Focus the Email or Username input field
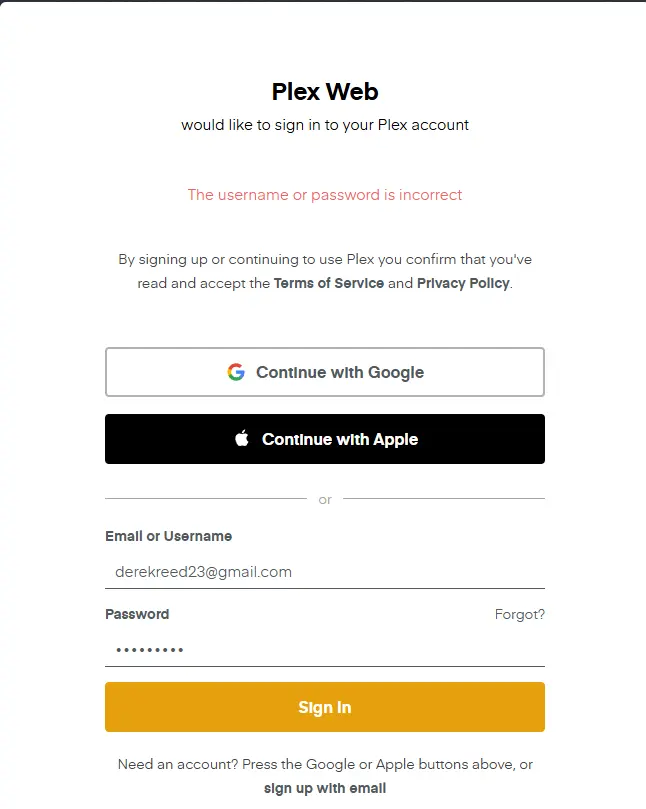 coord(325,572)
